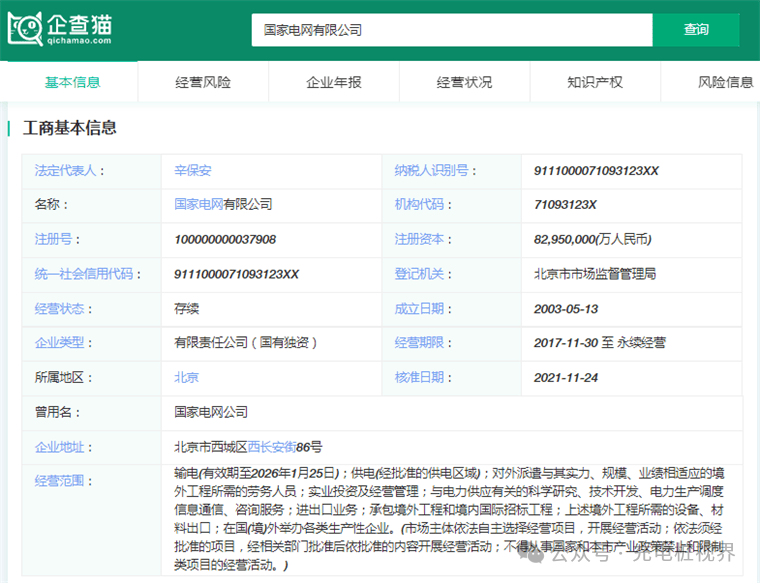Click the establishment date 2003-05-13

(x=566, y=309)
